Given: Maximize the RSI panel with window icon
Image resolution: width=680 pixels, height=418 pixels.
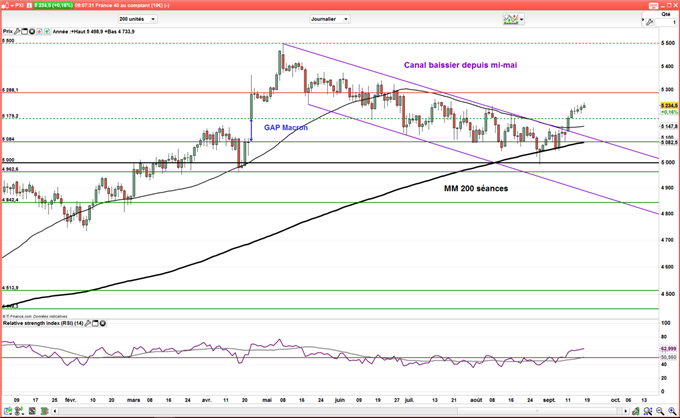Looking at the screenshot, I should 95,323.
